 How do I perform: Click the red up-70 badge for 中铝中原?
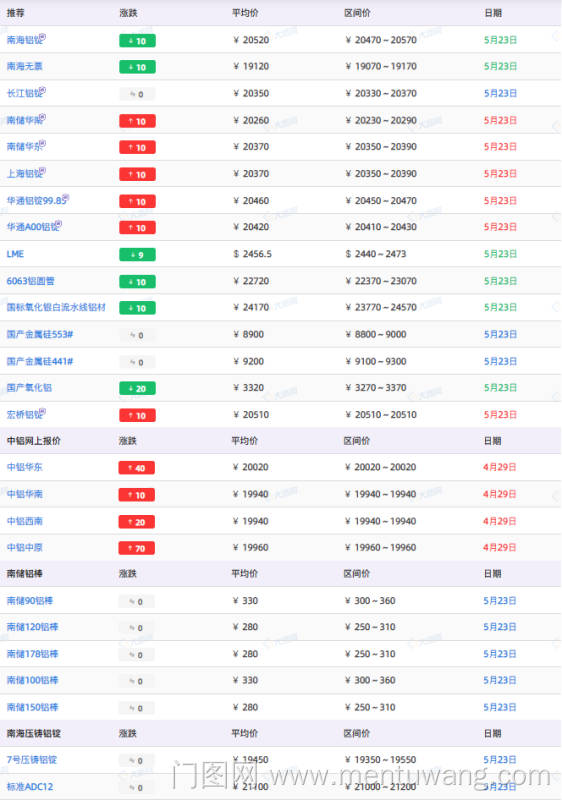click(x=137, y=548)
